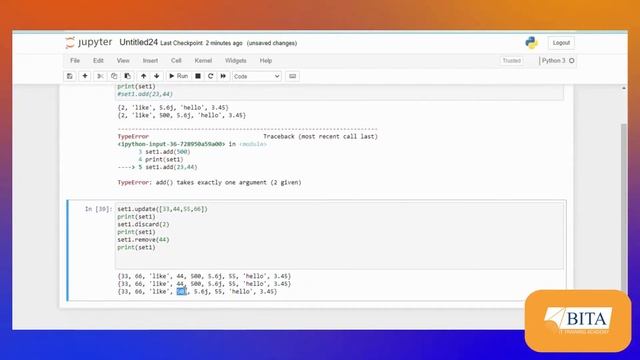Screen dimensions: 640x360
Task: Click the Python logo icon
Action: point(531,42)
